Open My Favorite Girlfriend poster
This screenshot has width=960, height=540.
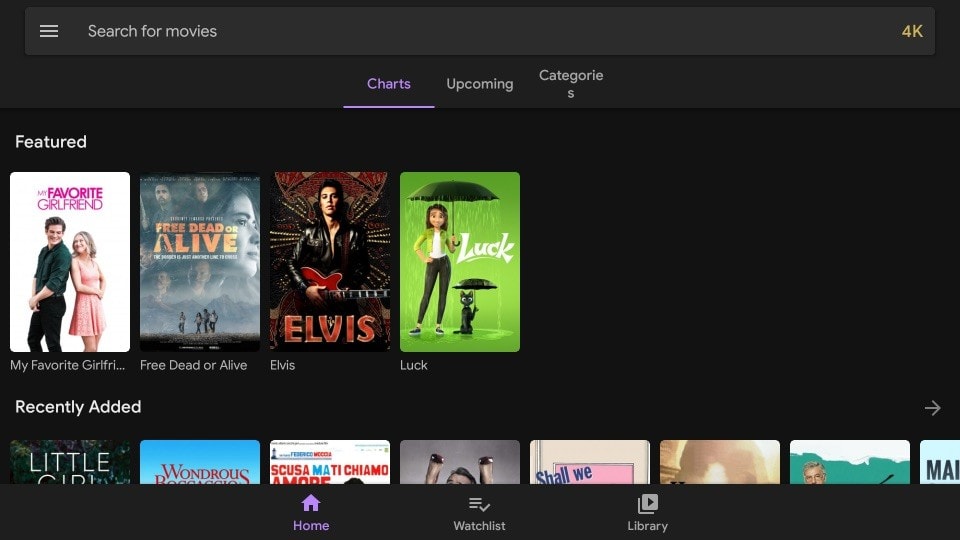coord(70,261)
